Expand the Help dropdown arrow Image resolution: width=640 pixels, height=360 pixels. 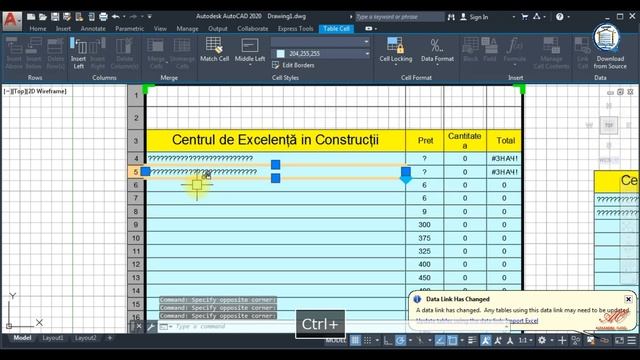tap(568, 17)
